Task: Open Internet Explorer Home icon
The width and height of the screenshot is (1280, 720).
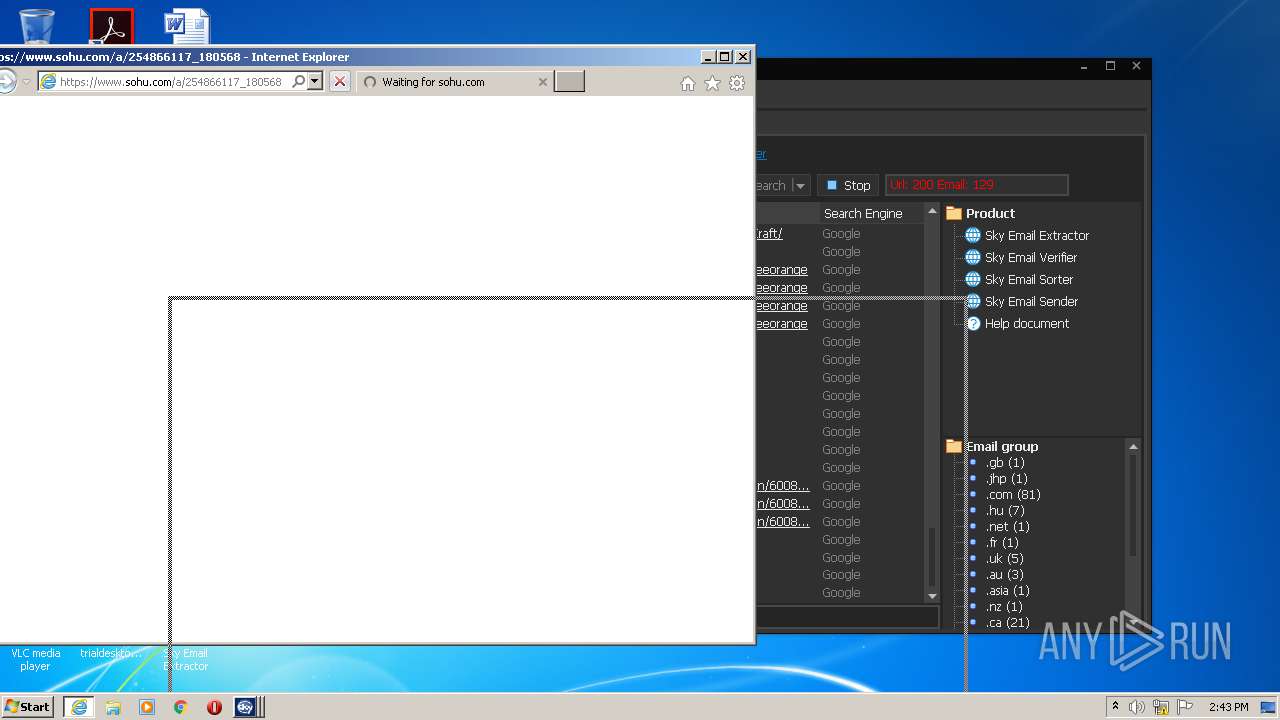Action: point(687,83)
